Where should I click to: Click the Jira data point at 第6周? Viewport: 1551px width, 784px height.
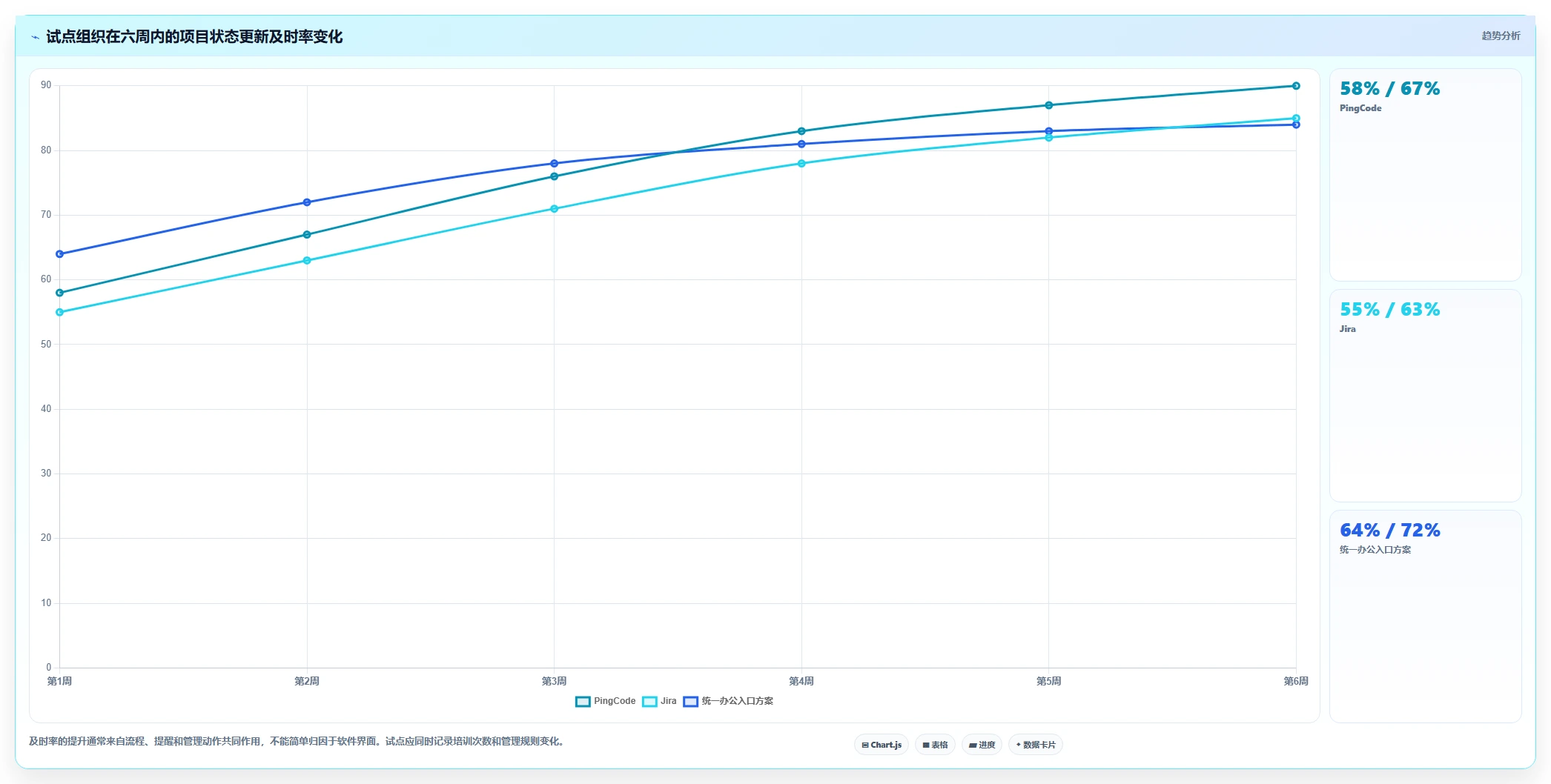coord(1296,119)
